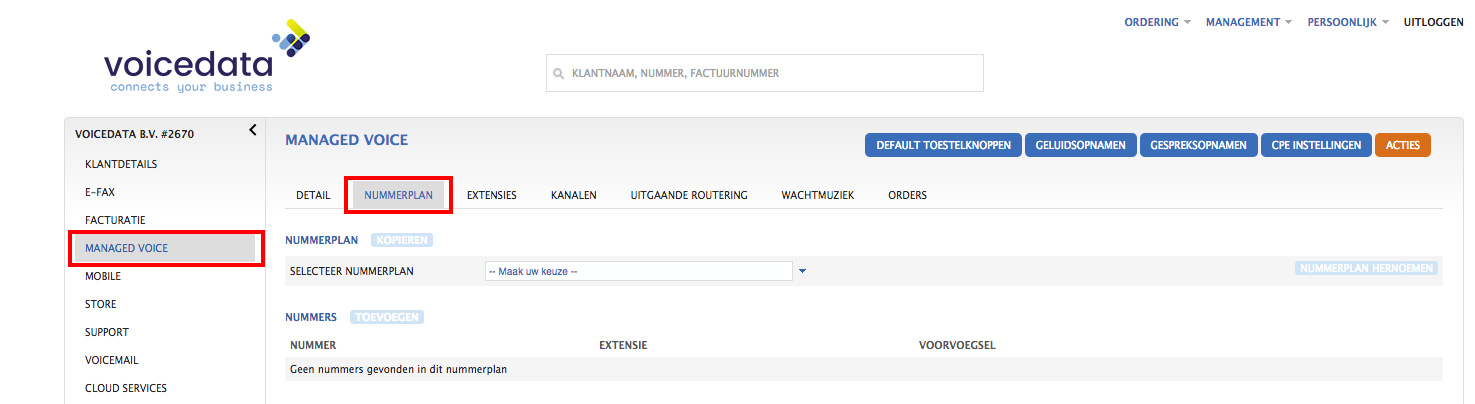
Task: Click the Kopieren button next to Nummerplan
Action: tap(402, 241)
